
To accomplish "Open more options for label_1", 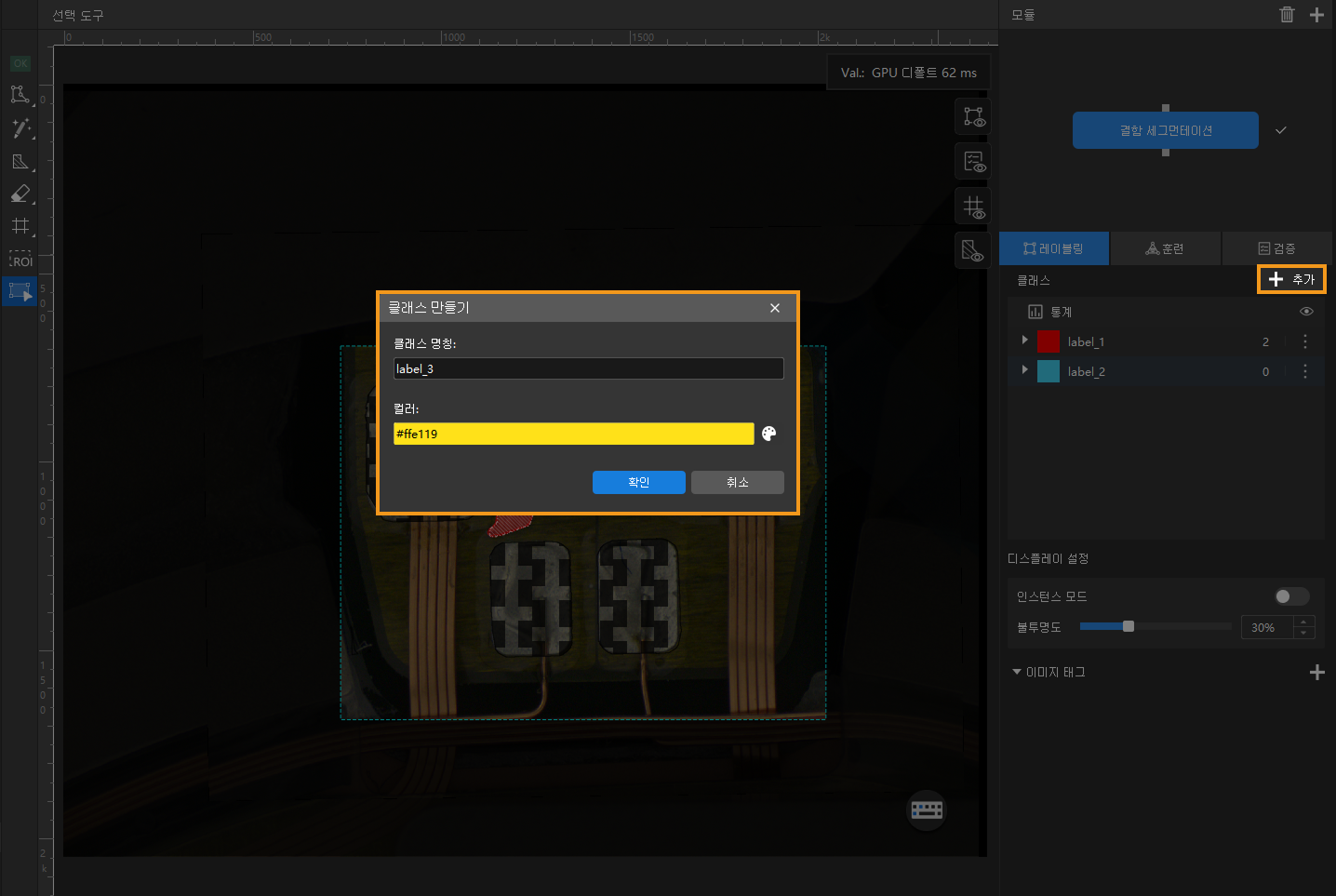I will [x=1305, y=341].
